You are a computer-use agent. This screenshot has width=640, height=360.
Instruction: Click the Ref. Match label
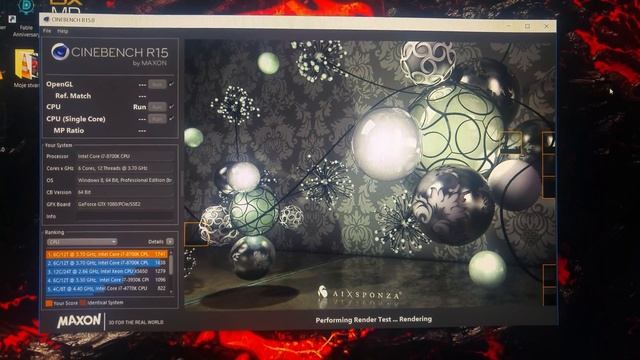(73, 96)
